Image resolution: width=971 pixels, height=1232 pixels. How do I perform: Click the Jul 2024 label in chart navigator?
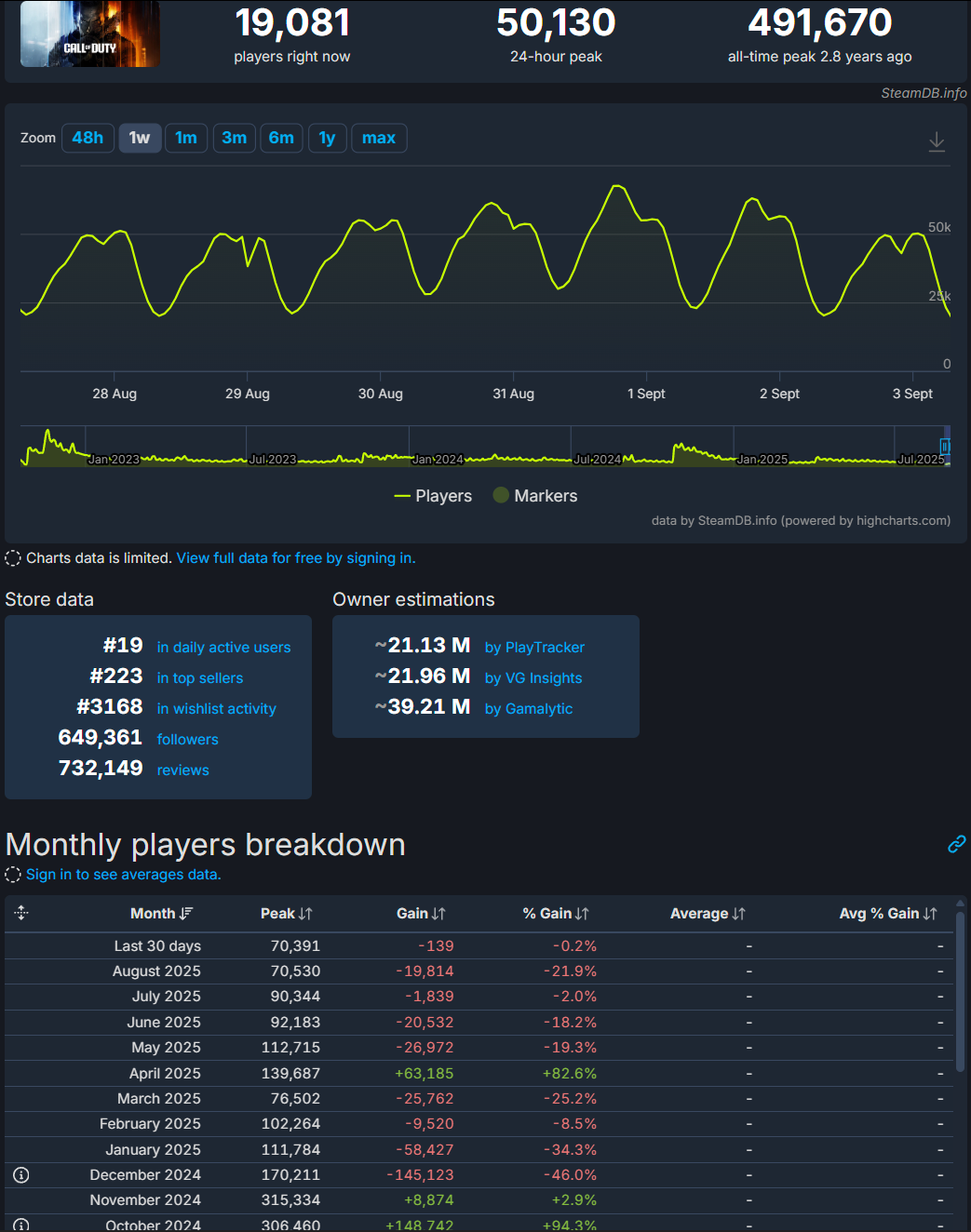598,460
